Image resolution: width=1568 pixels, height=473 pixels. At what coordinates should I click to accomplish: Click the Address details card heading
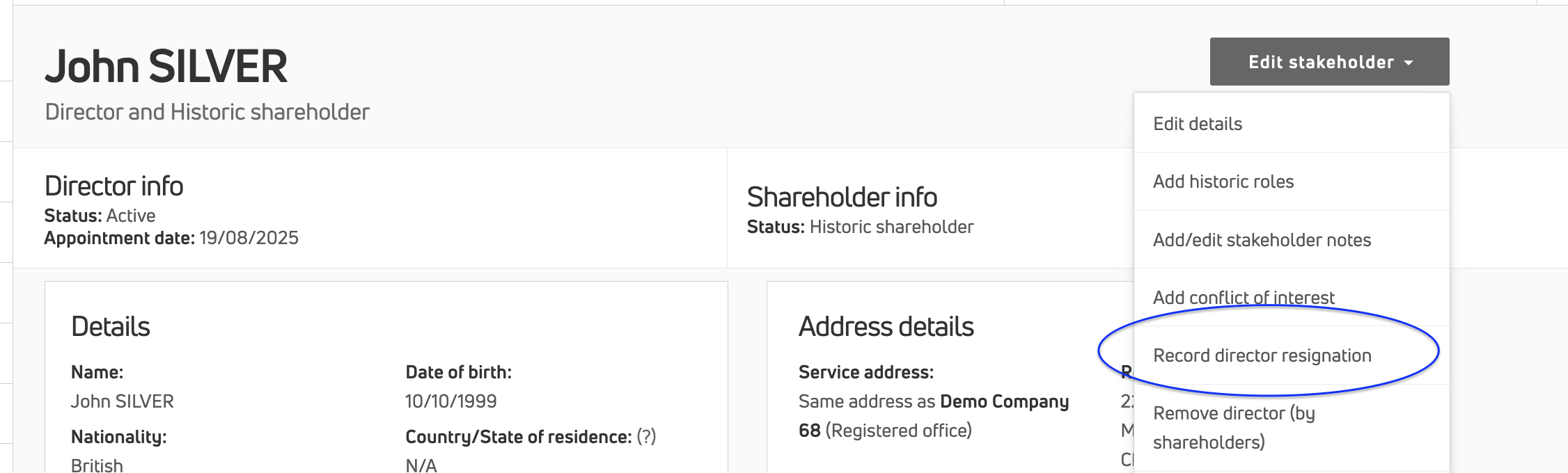[886, 327]
